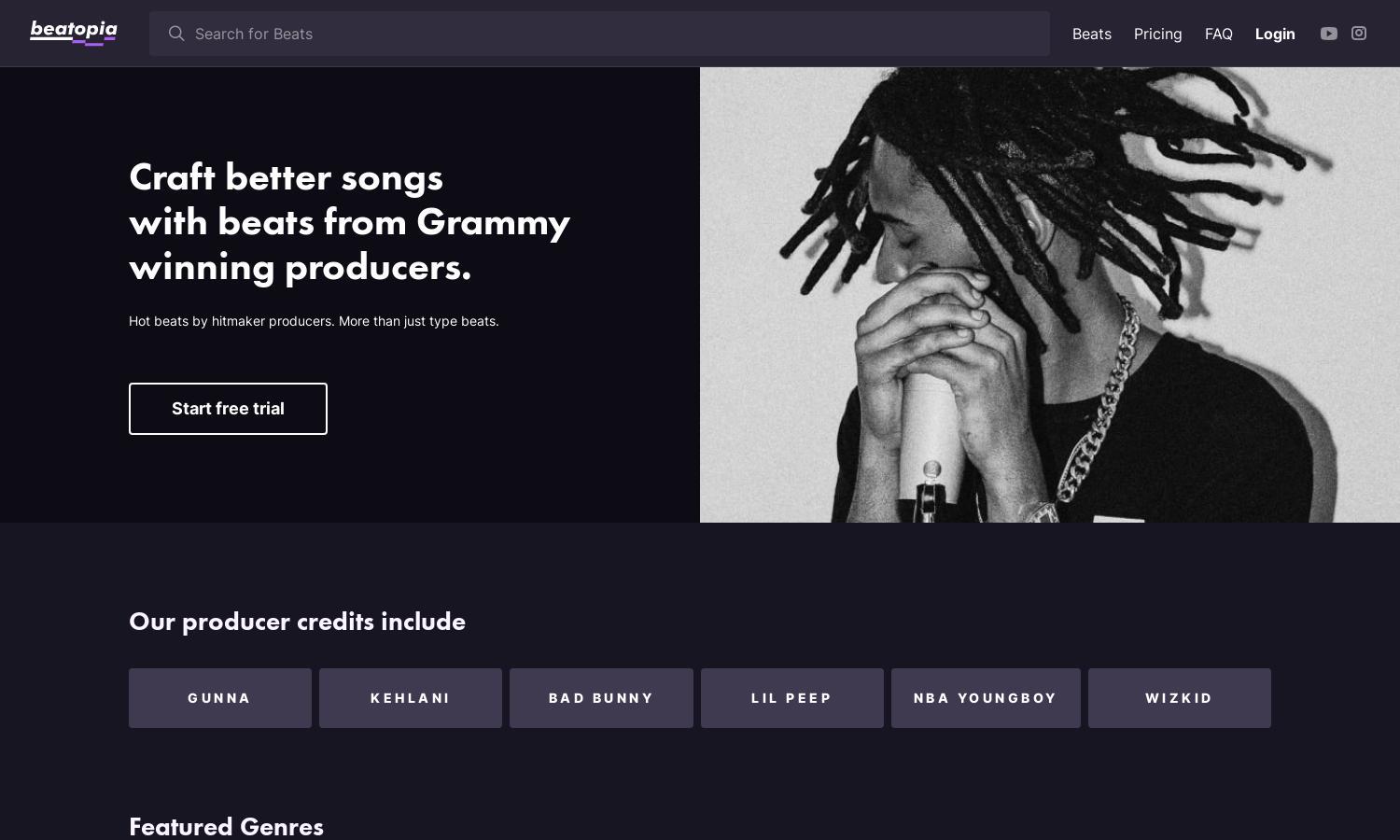Select the NBA YOUNGBOY credit tile
The height and width of the screenshot is (840, 1400).
pos(986,698)
